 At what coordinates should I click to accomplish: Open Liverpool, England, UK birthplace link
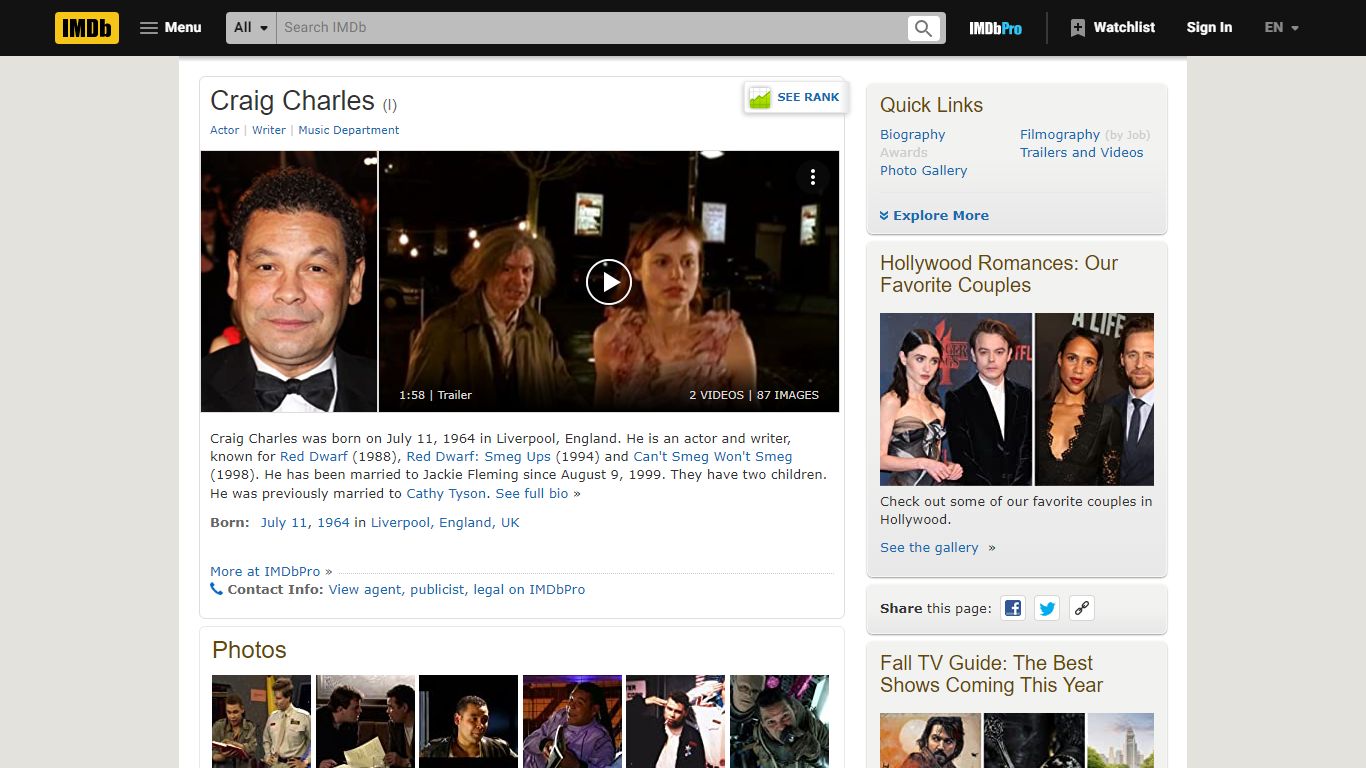point(445,522)
